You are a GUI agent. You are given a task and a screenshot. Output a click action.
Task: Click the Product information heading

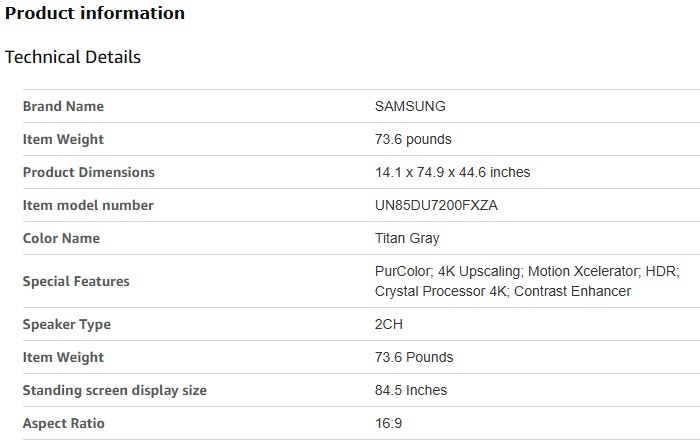(95, 14)
